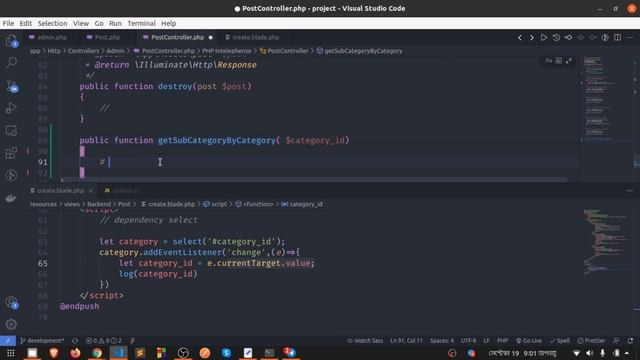Toggle volume speaker in system tray
The image size is (640, 360).
click(589, 353)
